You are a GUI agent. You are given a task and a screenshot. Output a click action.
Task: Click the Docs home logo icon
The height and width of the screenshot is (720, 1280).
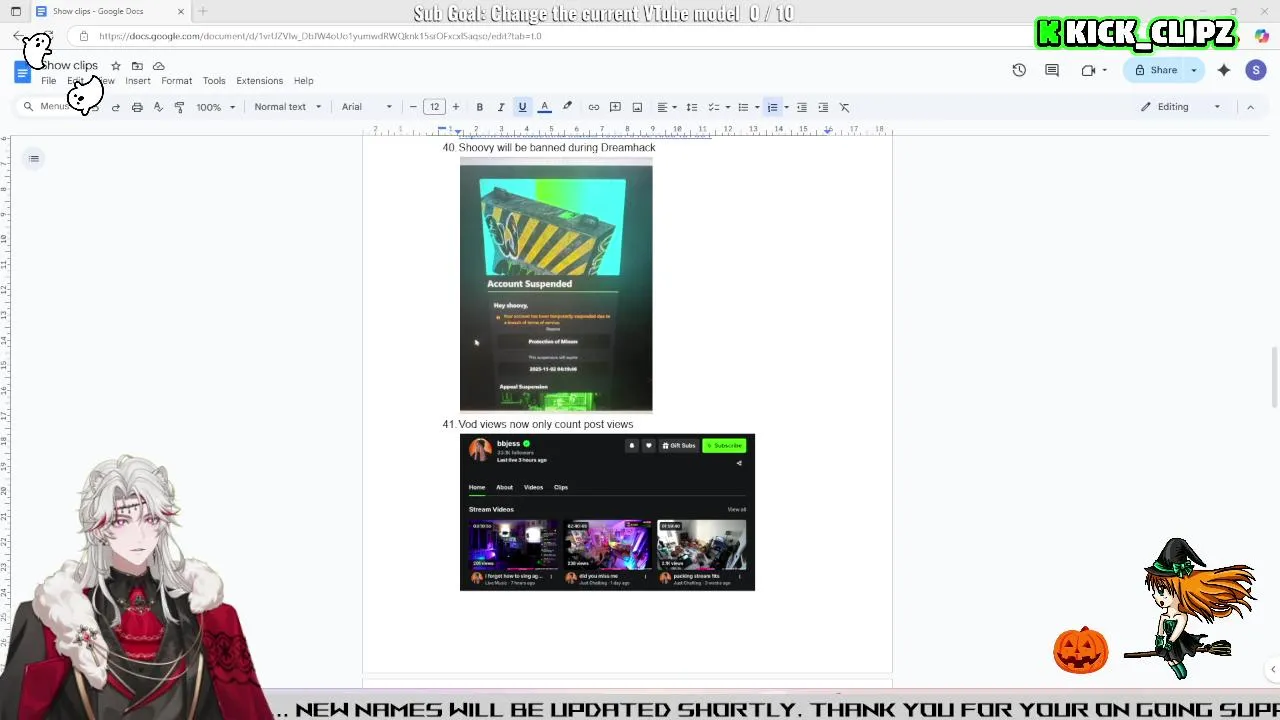tap(22, 72)
